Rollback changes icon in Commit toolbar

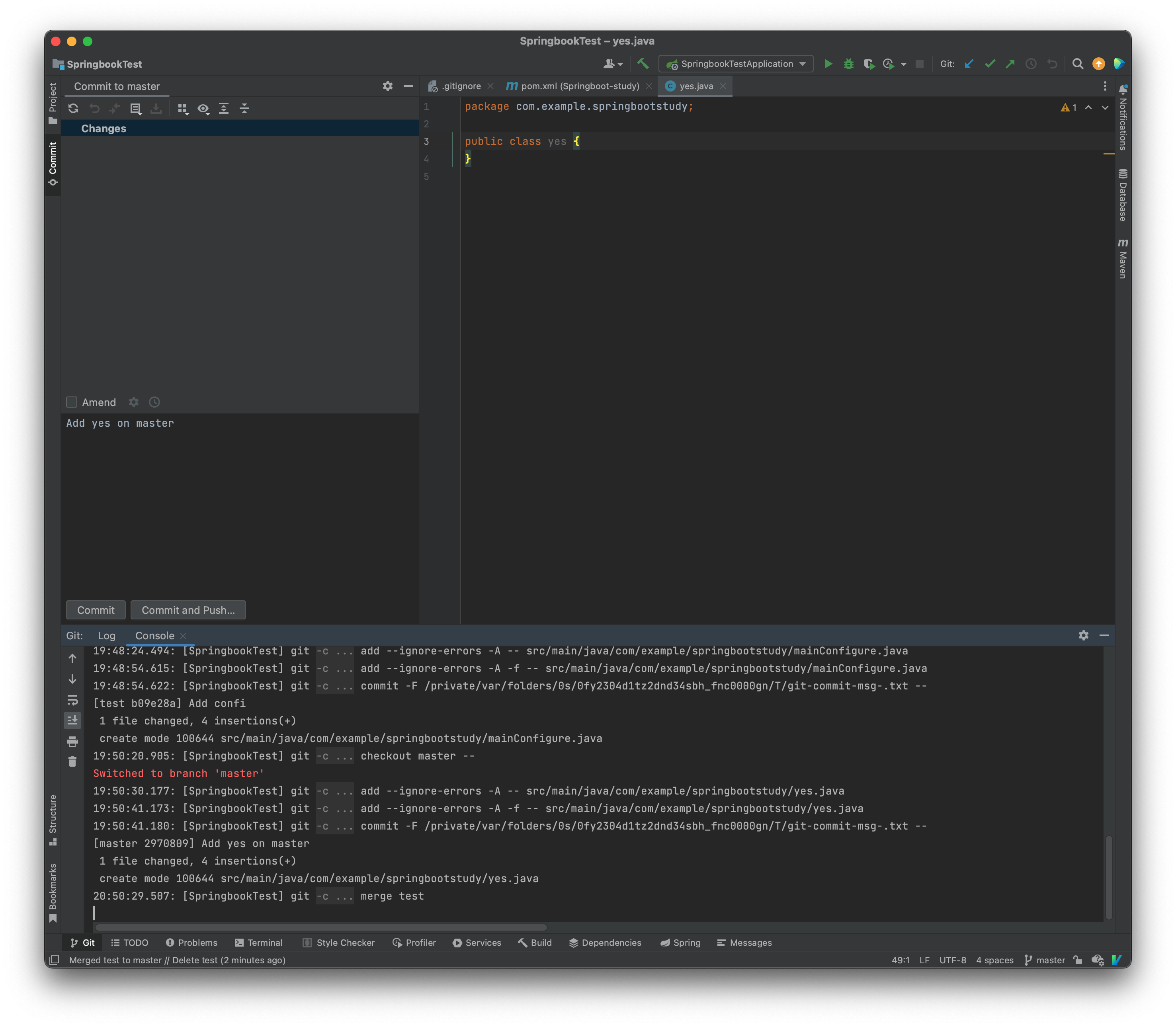94,108
